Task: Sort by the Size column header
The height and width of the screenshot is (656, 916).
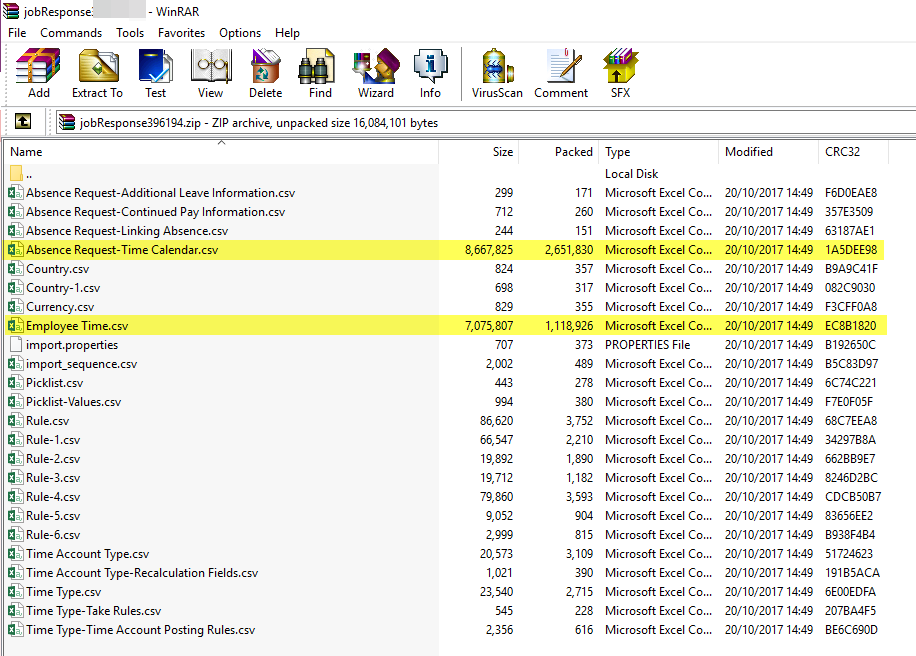Action: click(x=478, y=152)
